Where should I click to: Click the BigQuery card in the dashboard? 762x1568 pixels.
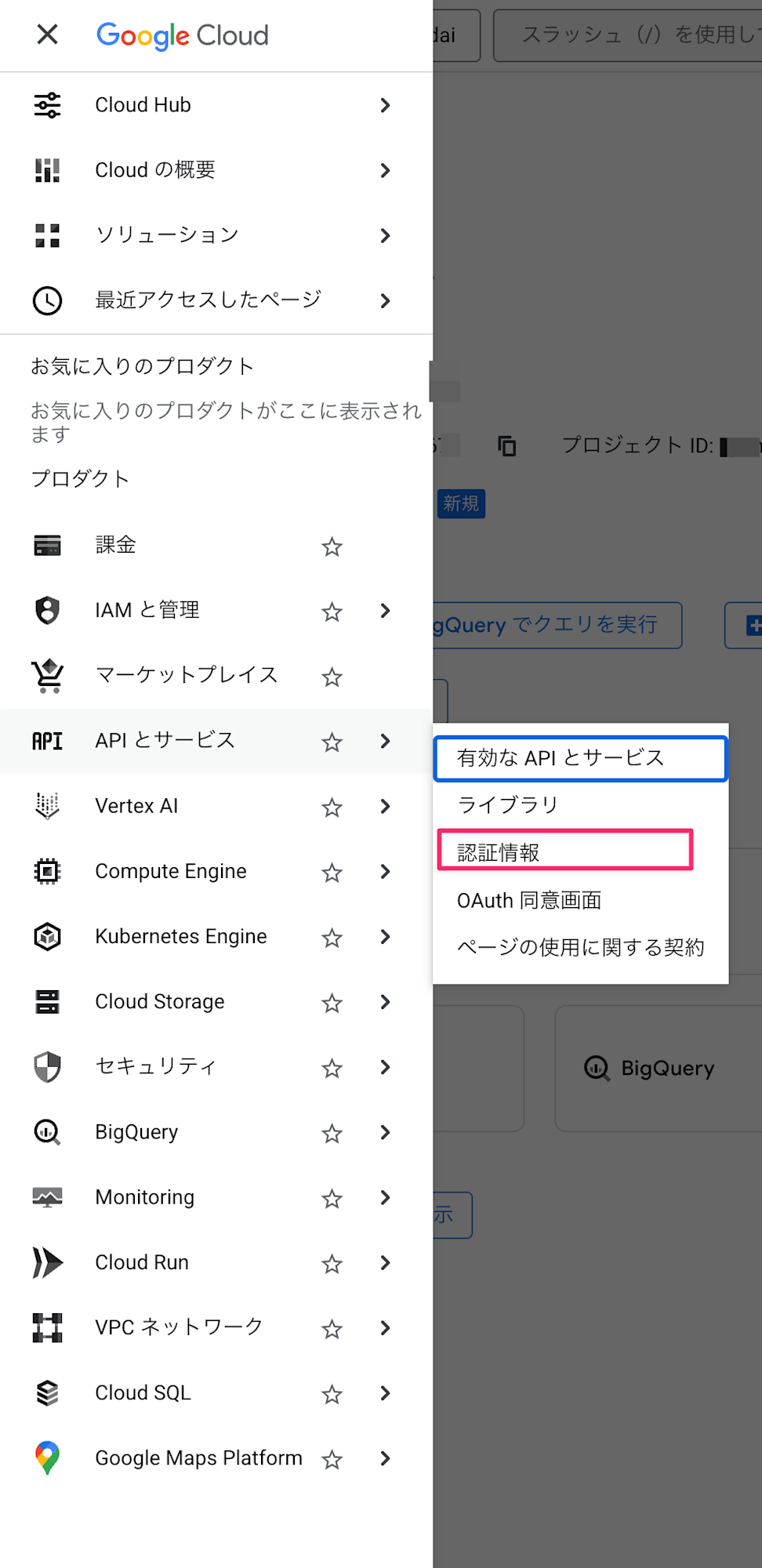click(659, 1068)
